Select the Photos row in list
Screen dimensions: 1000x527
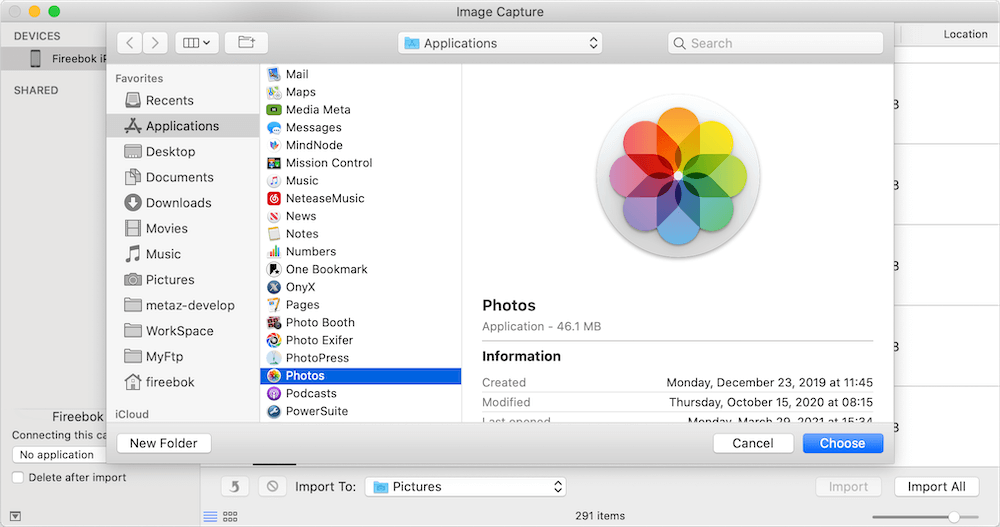coord(360,376)
